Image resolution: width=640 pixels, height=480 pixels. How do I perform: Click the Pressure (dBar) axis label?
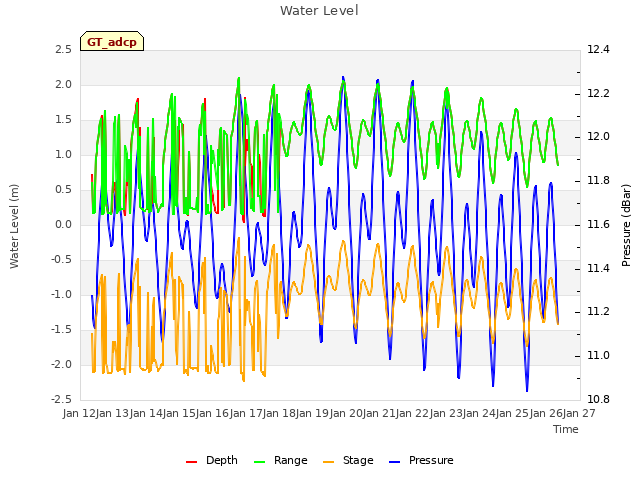(x=626, y=225)
